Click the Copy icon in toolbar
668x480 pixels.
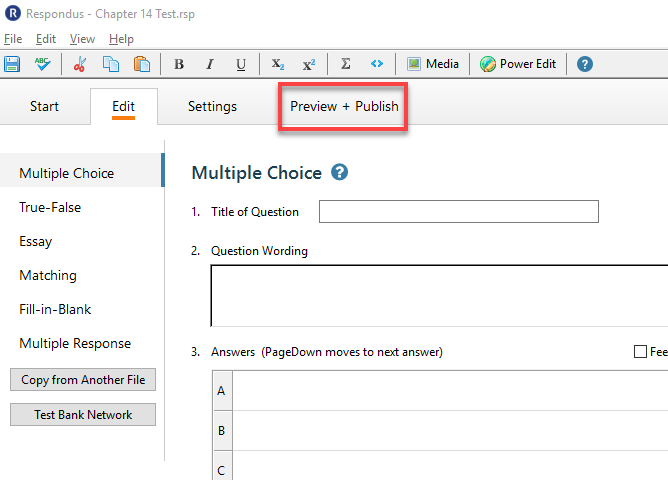(x=111, y=64)
